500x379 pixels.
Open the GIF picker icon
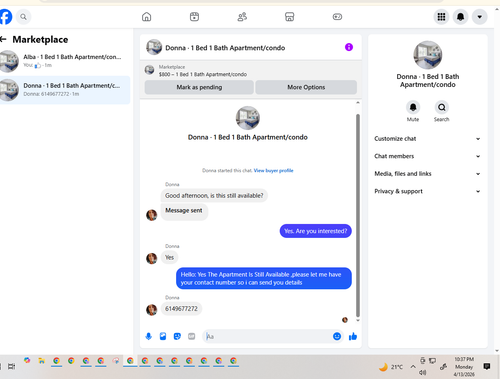(x=191, y=336)
